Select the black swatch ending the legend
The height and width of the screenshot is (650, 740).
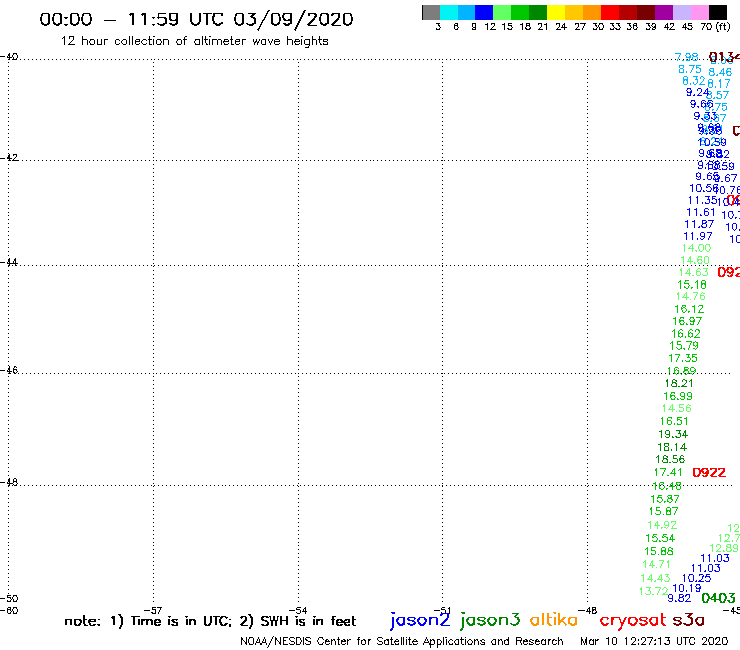point(717,12)
